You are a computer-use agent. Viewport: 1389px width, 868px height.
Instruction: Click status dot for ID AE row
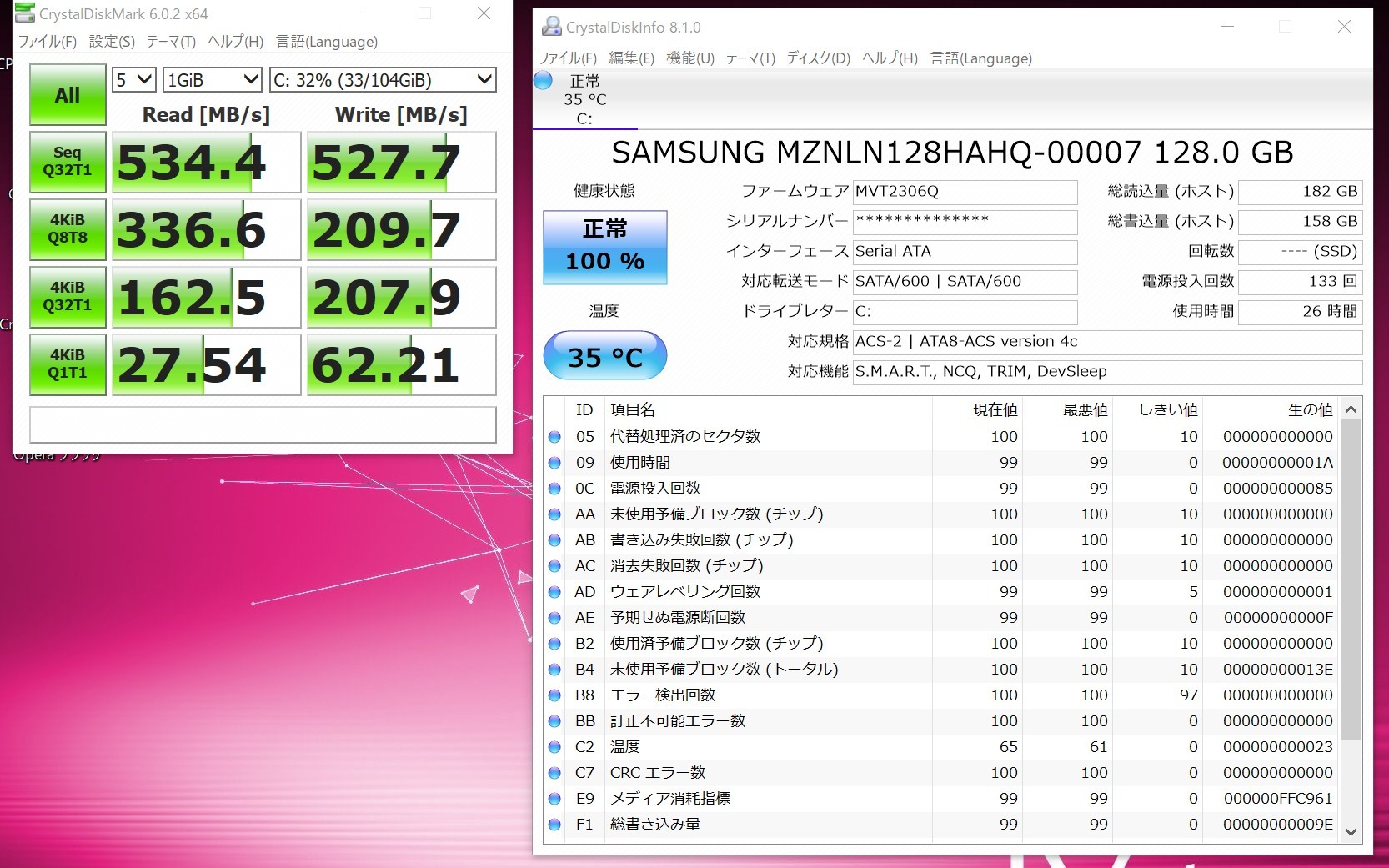click(554, 617)
